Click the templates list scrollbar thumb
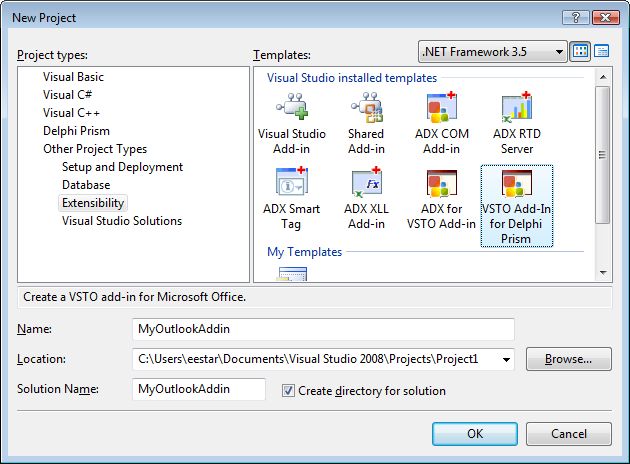Viewport: 630px width, 464px height. coord(603,155)
